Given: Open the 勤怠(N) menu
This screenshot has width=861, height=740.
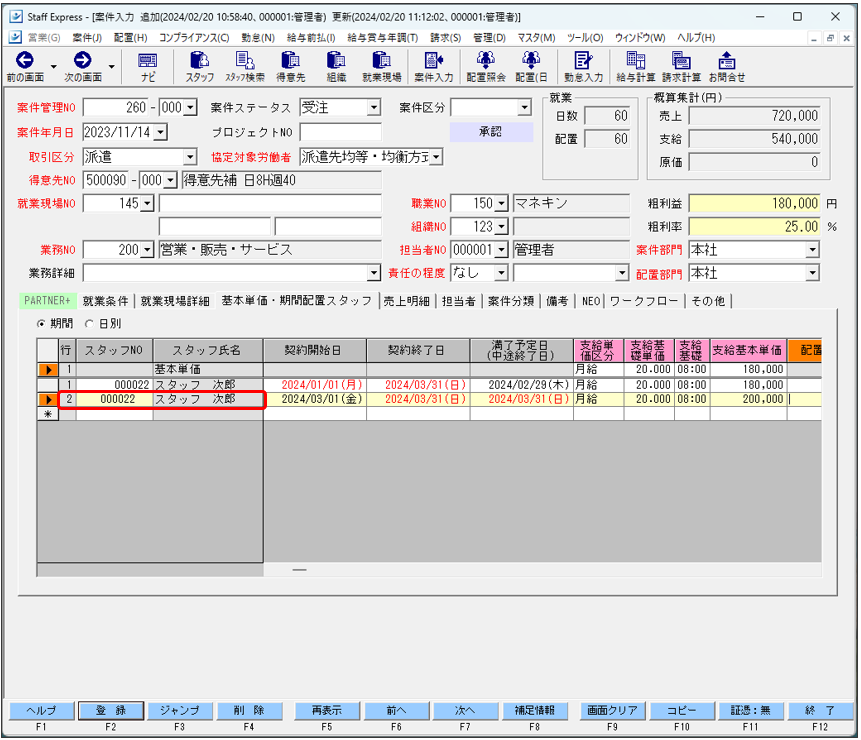Looking at the screenshot, I should (258, 37).
